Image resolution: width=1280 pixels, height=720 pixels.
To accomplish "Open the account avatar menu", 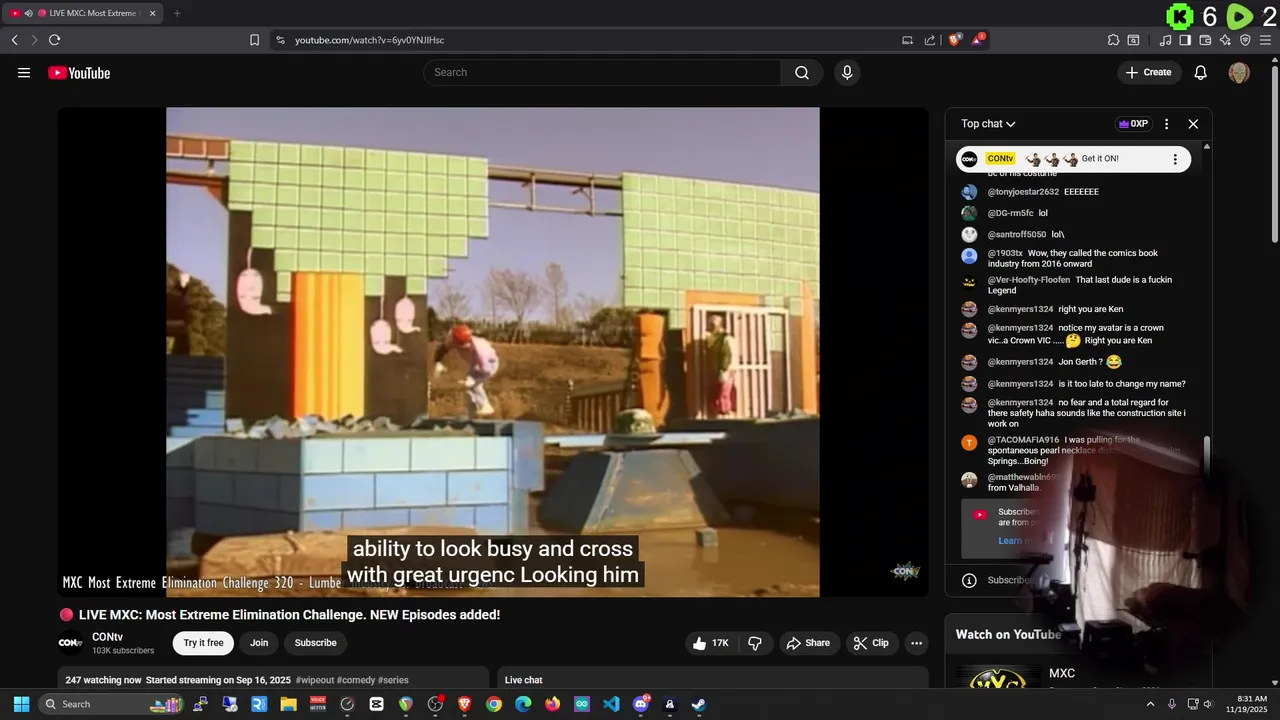I will 1239,72.
